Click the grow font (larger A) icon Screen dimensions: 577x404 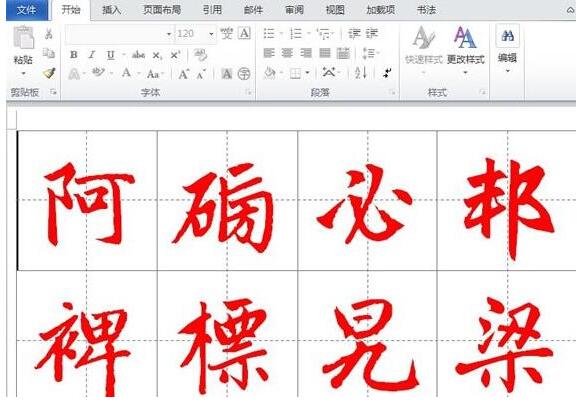pyautogui.click(x=183, y=74)
